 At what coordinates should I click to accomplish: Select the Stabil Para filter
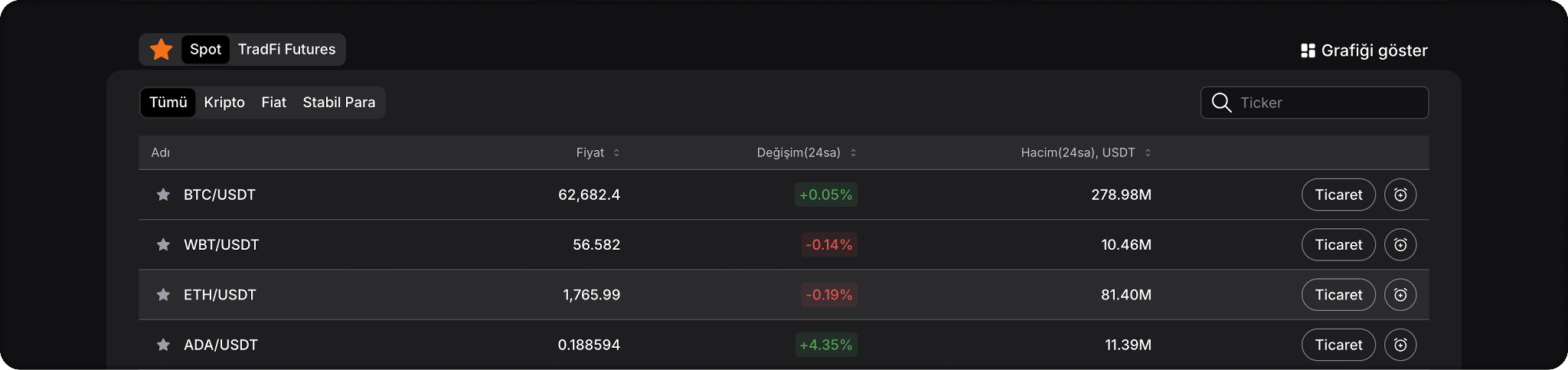[x=339, y=103]
